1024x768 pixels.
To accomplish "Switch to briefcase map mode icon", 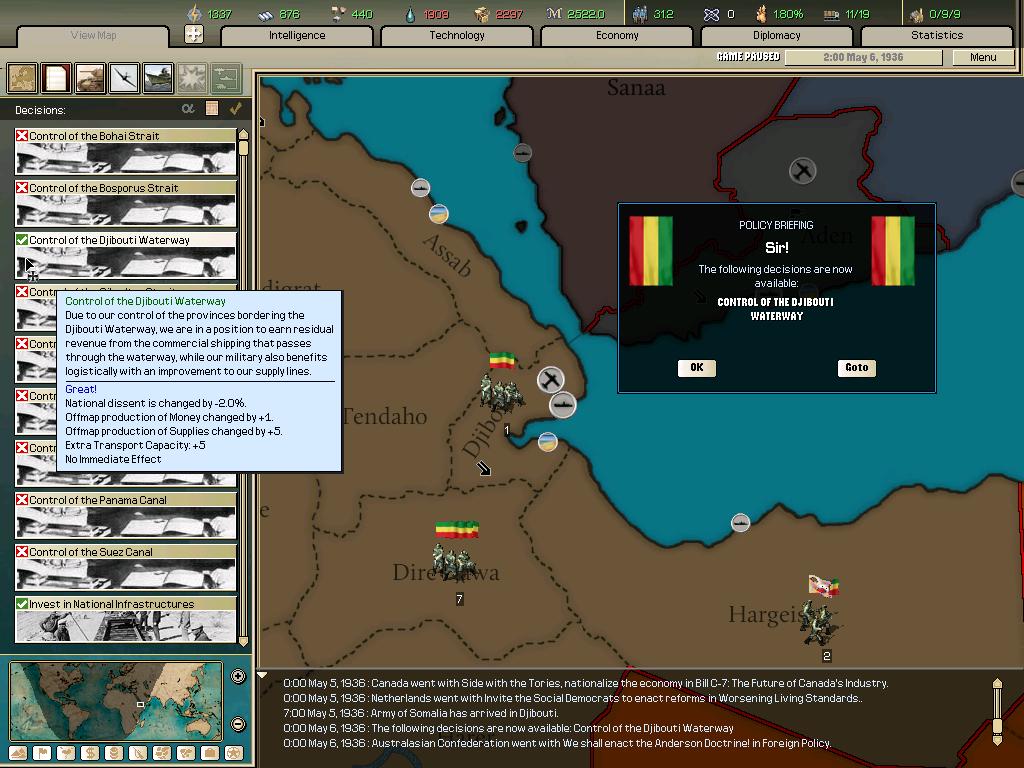I will [x=210, y=753].
